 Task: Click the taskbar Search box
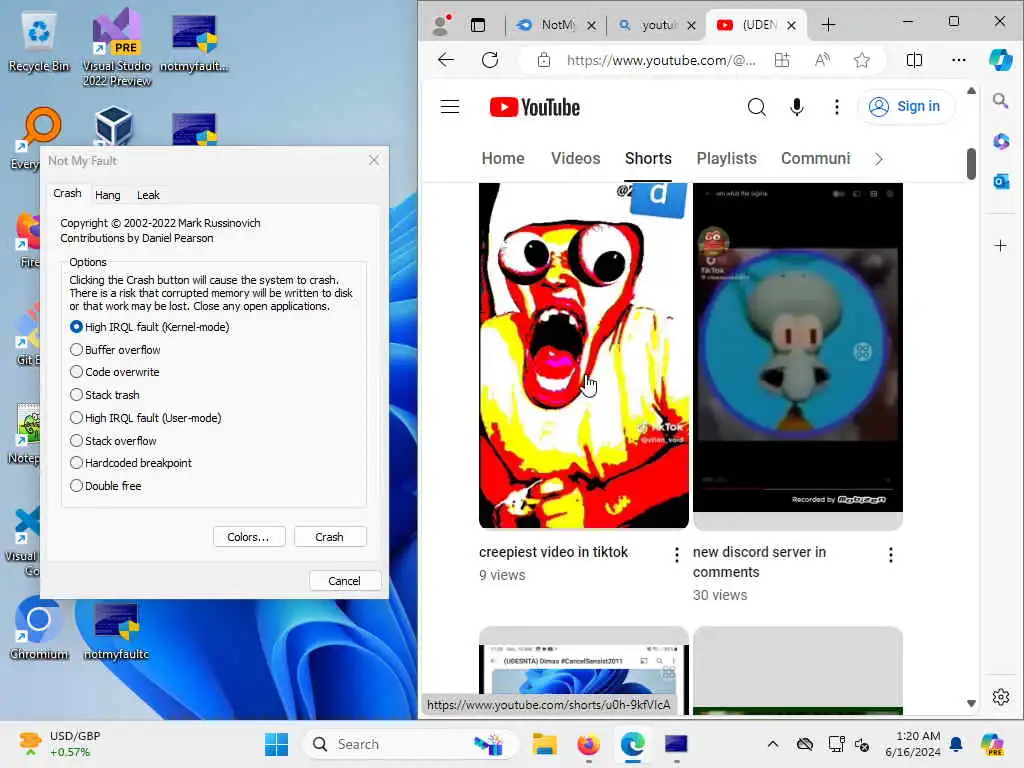tap(410, 744)
